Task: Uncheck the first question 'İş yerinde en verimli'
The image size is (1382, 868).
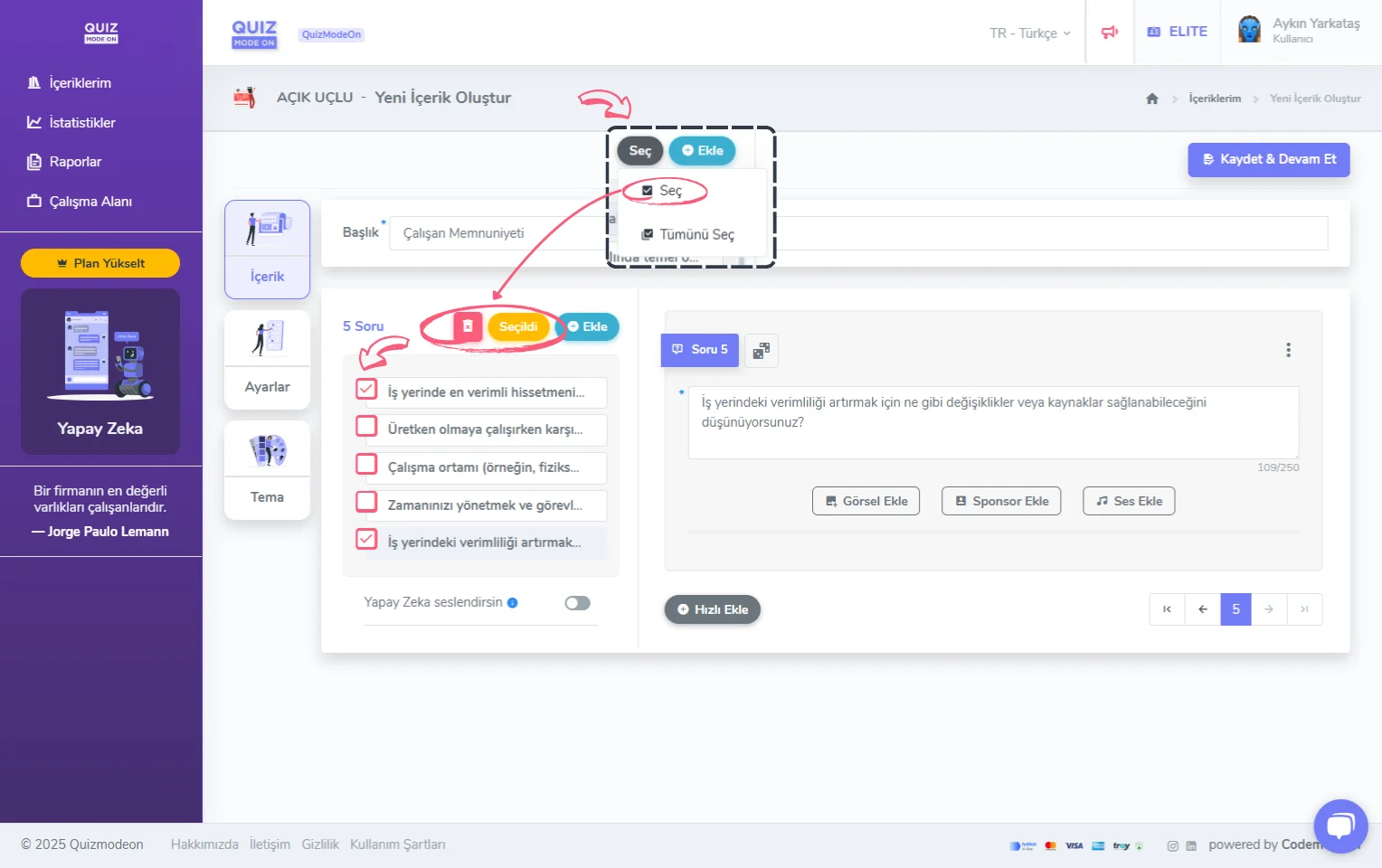Action: (x=366, y=390)
